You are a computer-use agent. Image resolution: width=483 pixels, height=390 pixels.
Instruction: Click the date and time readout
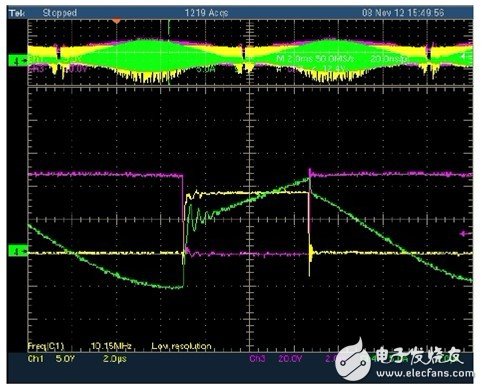(x=403, y=13)
